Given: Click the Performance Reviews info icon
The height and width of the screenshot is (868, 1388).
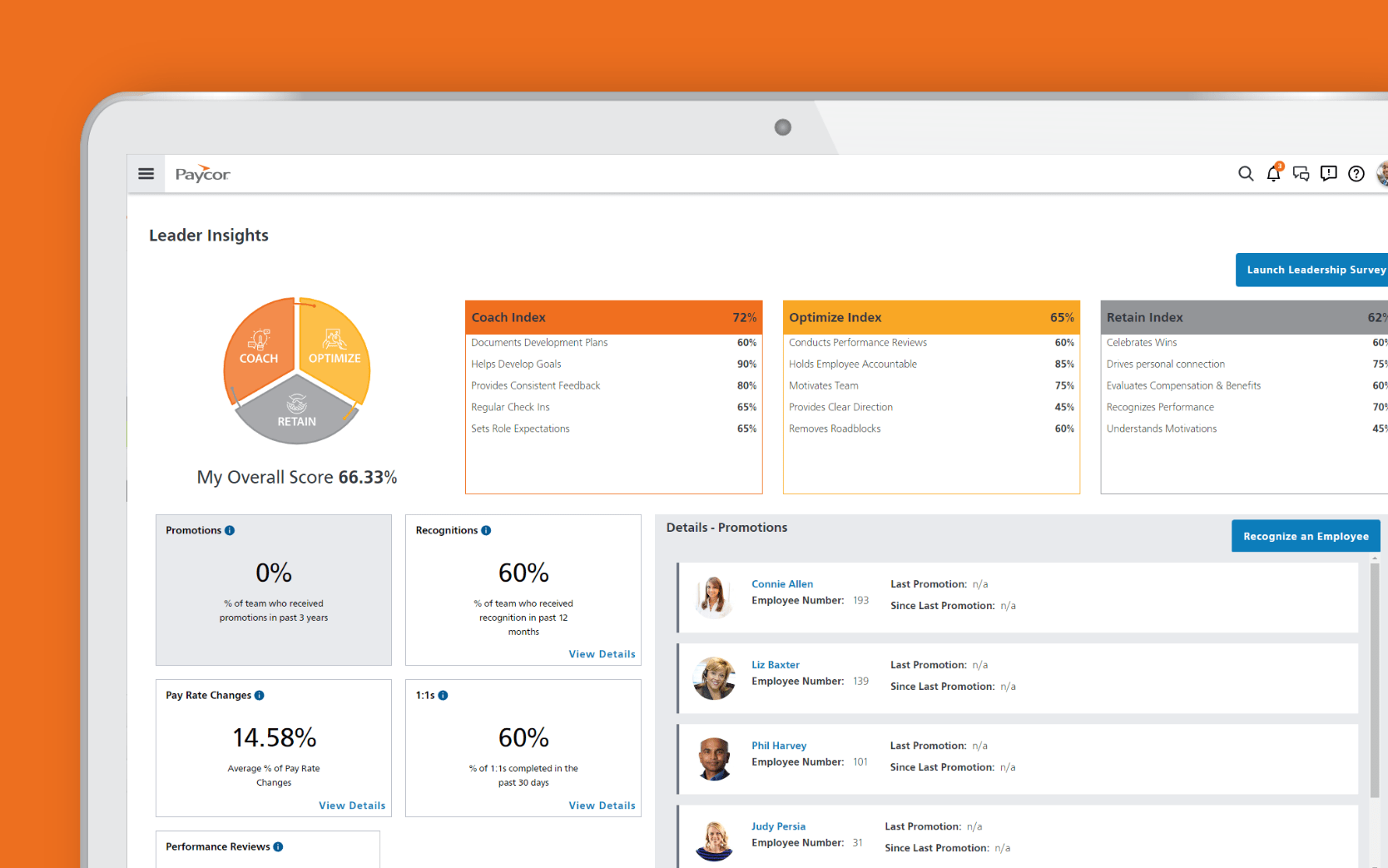Looking at the screenshot, I should click(x=278, y=846).
